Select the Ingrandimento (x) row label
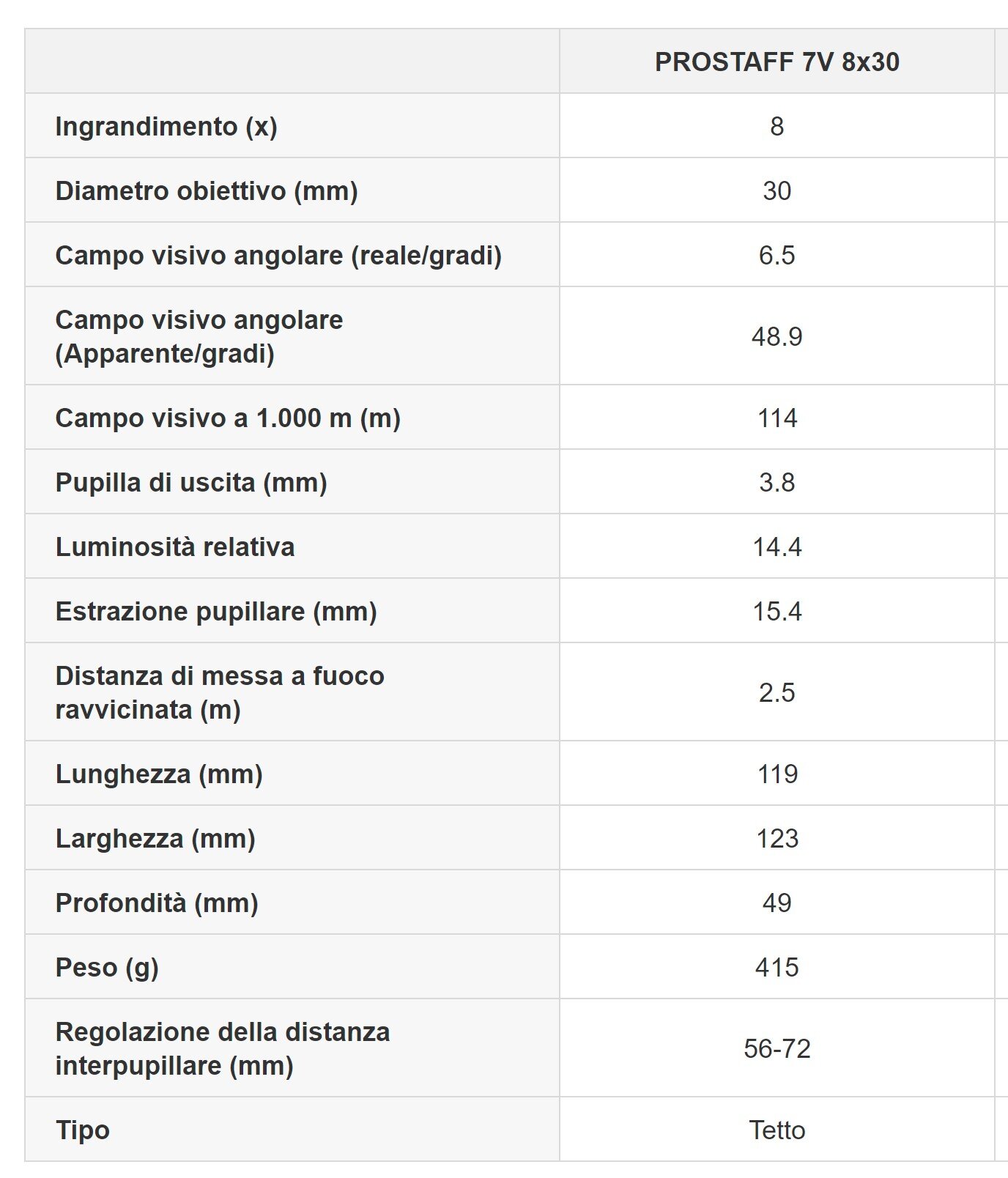The height and width of the screenshot is (1178, 1008). [166, 127]
